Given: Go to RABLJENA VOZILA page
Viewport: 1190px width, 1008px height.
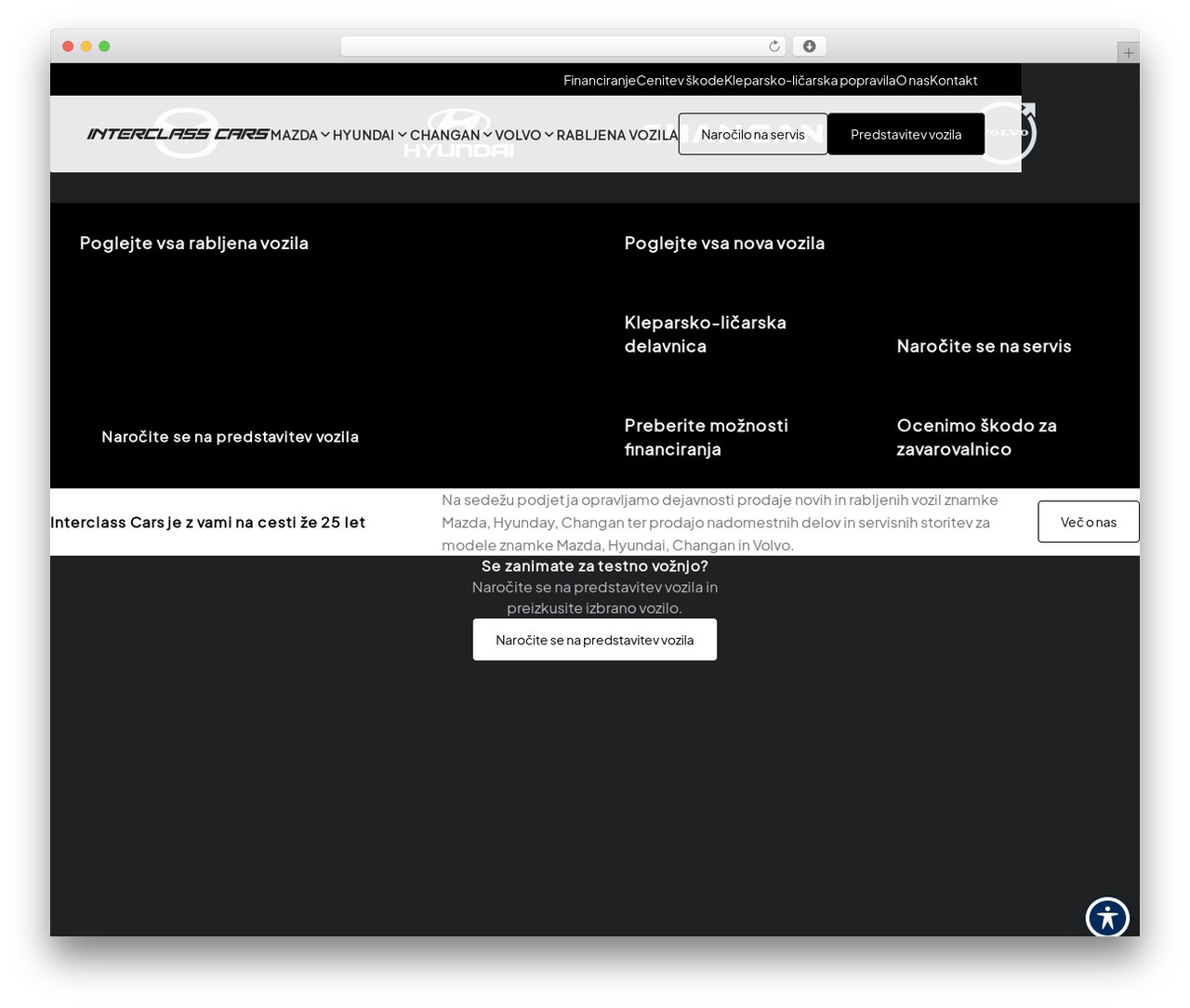Looking at the screenshot, I should tap(617, 135).
